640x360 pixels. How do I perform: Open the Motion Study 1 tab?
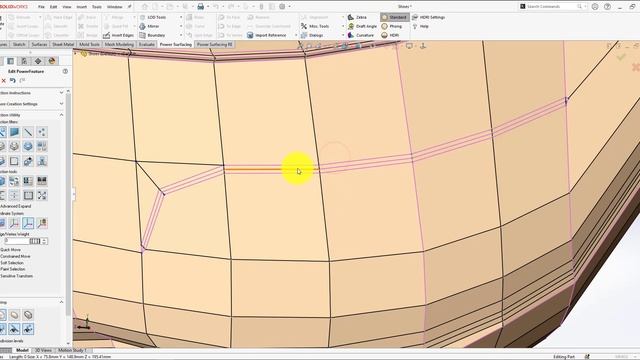click(x=72, y=350)
